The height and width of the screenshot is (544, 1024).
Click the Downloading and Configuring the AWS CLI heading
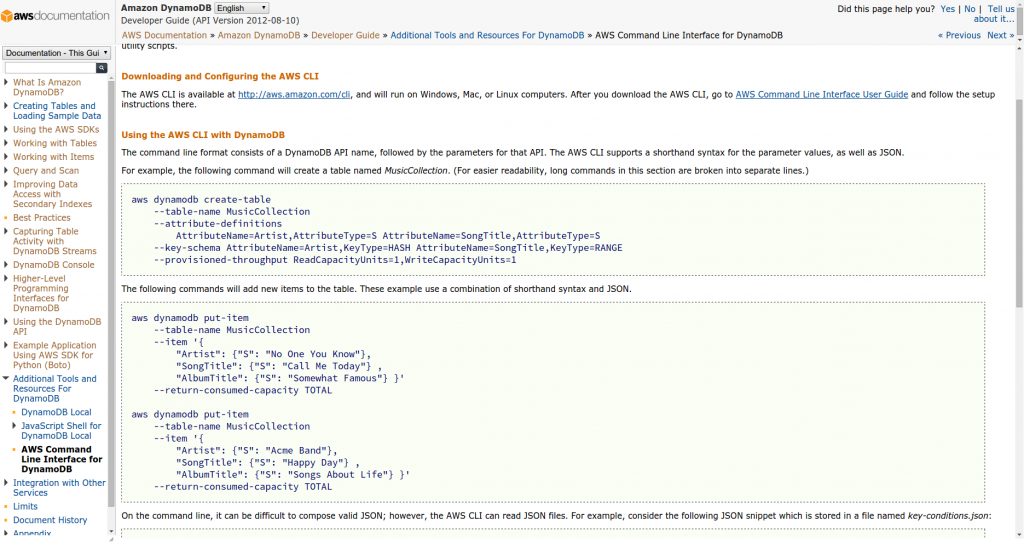220,76
